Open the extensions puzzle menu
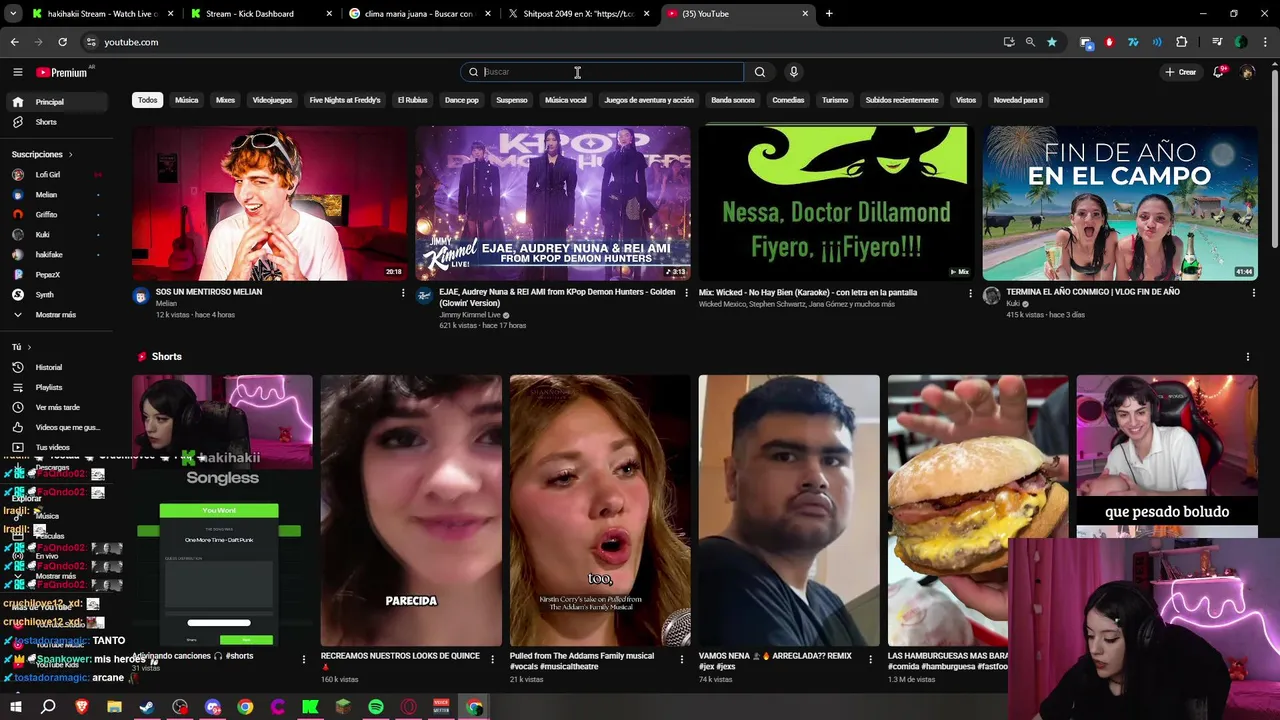The width and height of the screenshot is (1280, 720). point(1182,42)
